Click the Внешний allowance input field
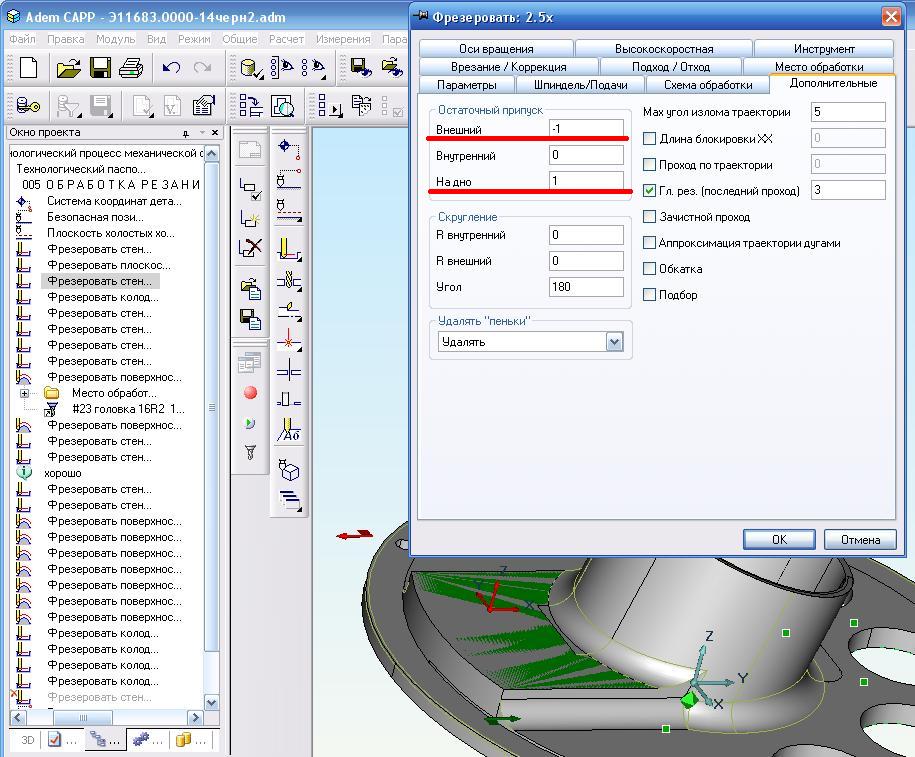Viewport: 915px width, 757px height. coord(586,128)
